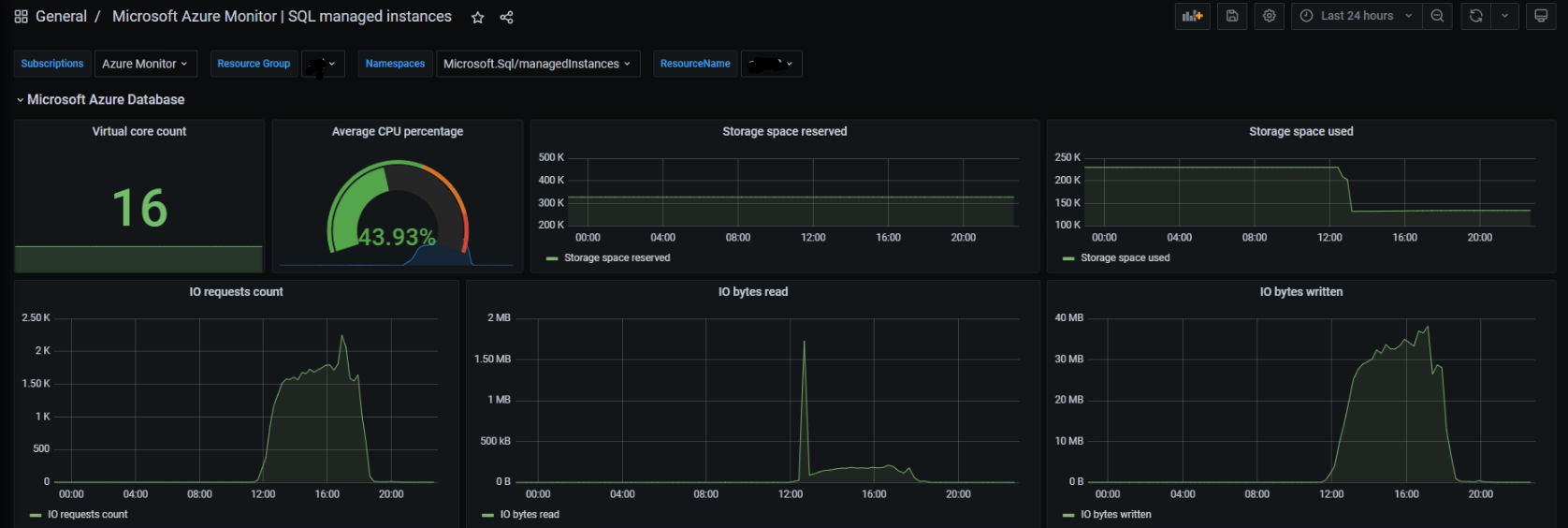Open the Resource Group value dropdown
This screenshot has width=1568, height=528.
point(324,64)
